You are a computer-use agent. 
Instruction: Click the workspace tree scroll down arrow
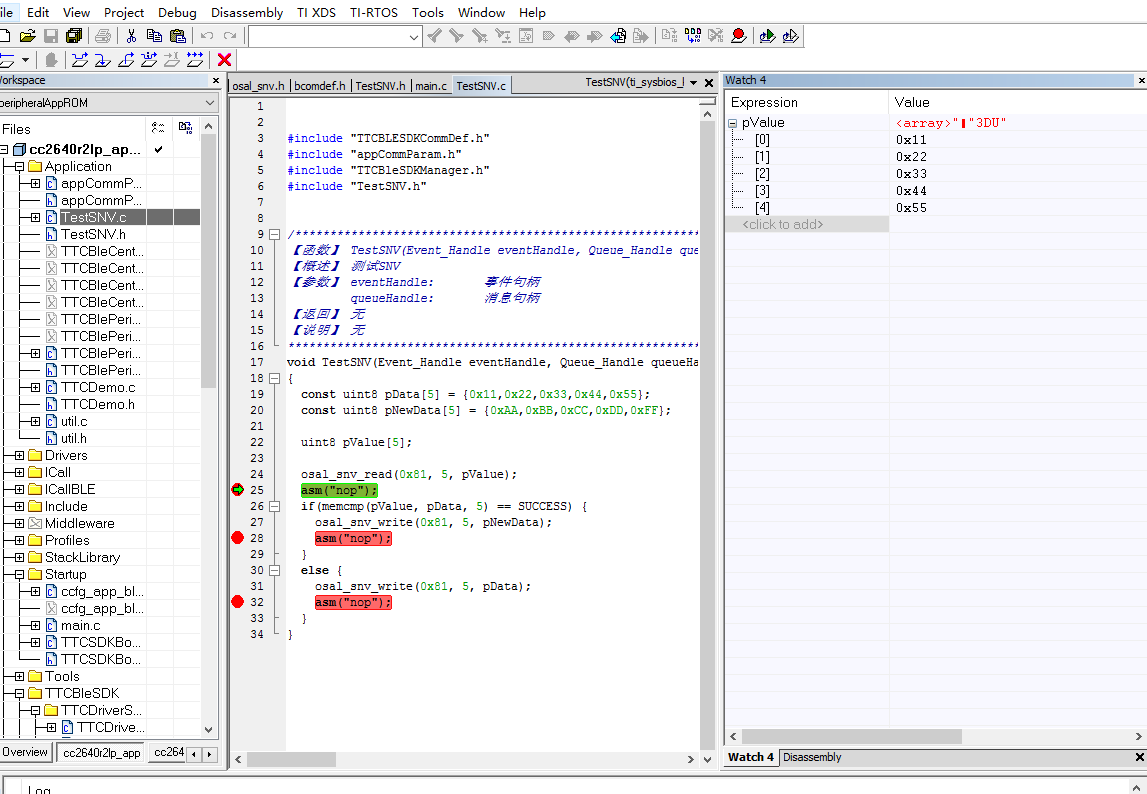[208, 730]
